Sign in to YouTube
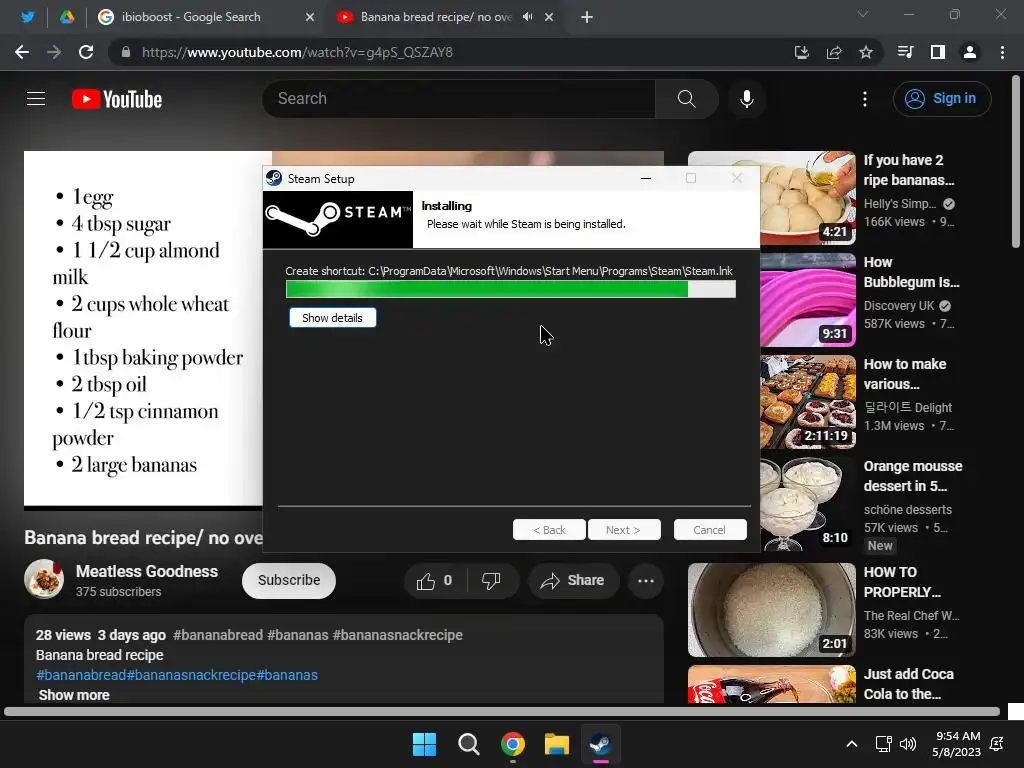The height and width of the screenshot is (768, 1024). pyautogui.click(x=942, y=99)
